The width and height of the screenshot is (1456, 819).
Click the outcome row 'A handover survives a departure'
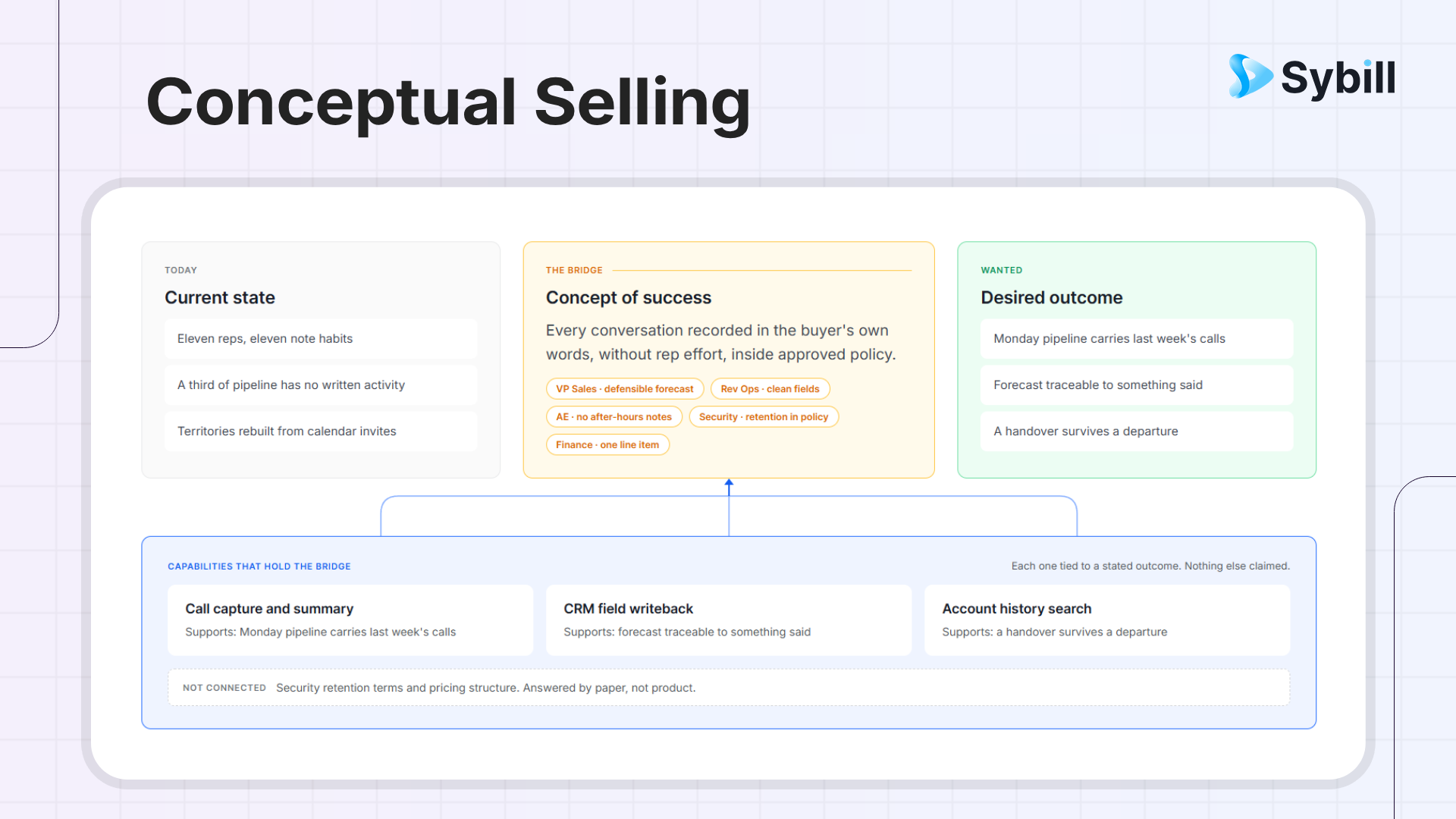coord(1137,431)
